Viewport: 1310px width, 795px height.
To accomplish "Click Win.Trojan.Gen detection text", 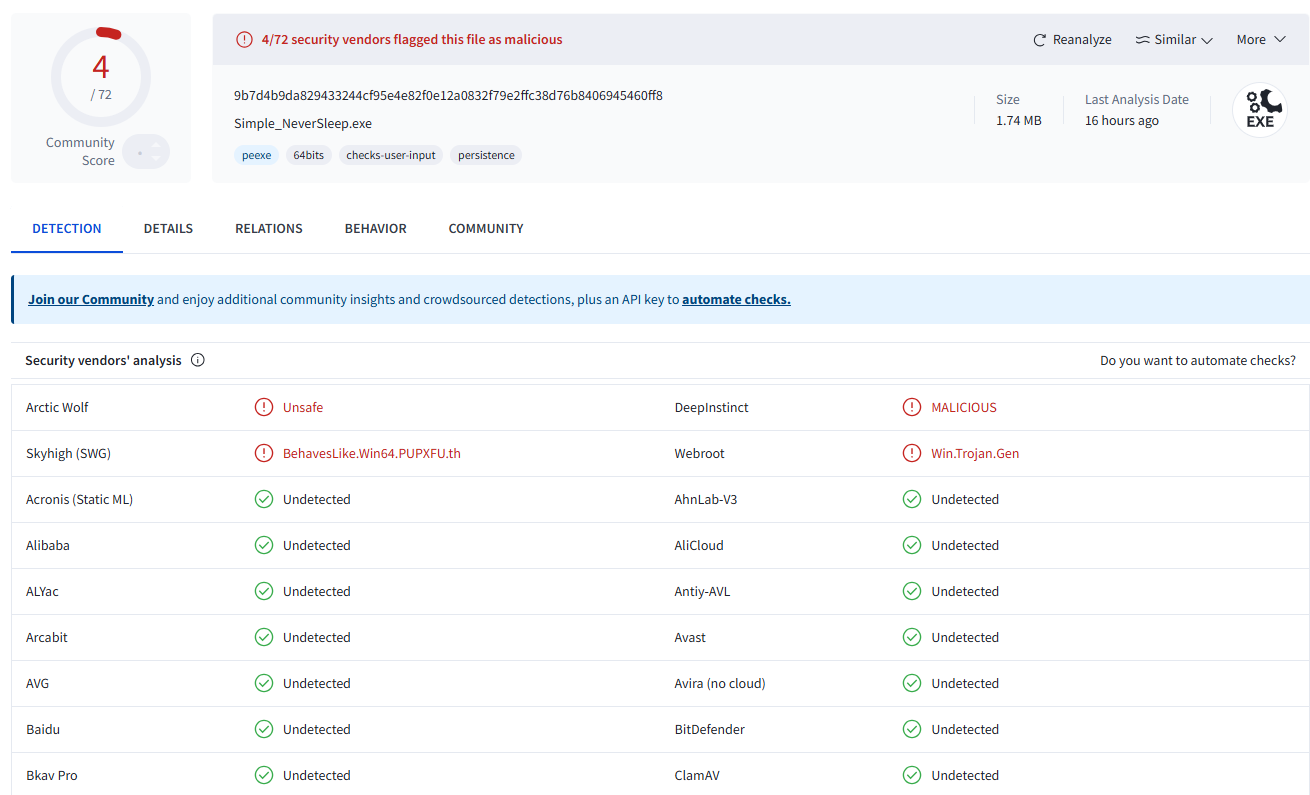I will coord(975,453).
